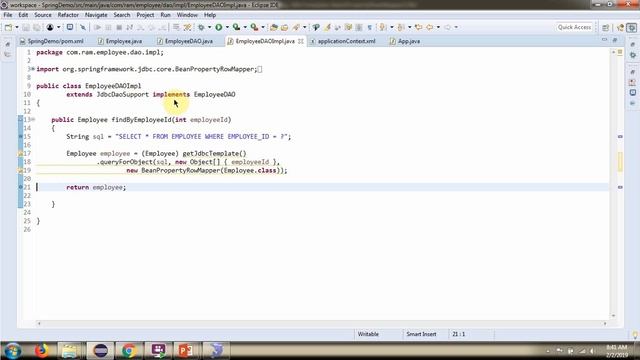This screenshot has width=640, height=360.
Task: Click the 'Writable' status bar entry
Action: click(x=368, y=334)
